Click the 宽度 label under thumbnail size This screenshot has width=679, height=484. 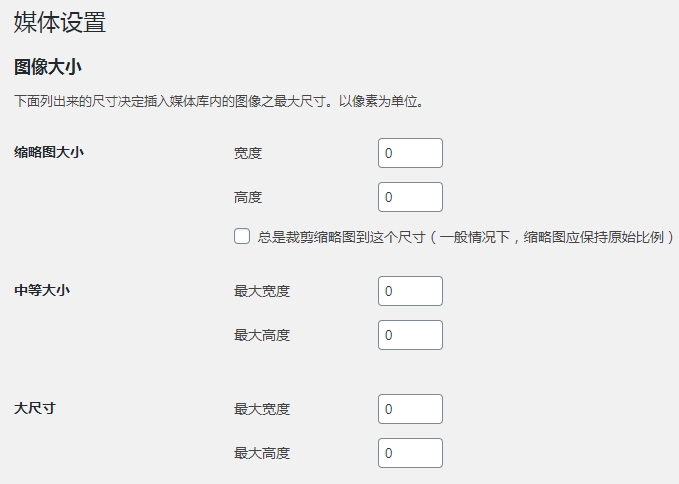pos(248,153)
